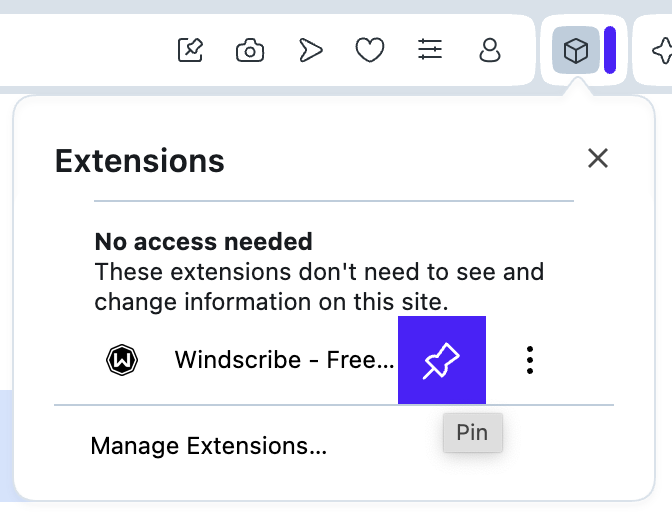The width and height of the screenshot is (672, 518).
Task: Select the Windscribe - Free... extension name
Action: click(284, 360)
